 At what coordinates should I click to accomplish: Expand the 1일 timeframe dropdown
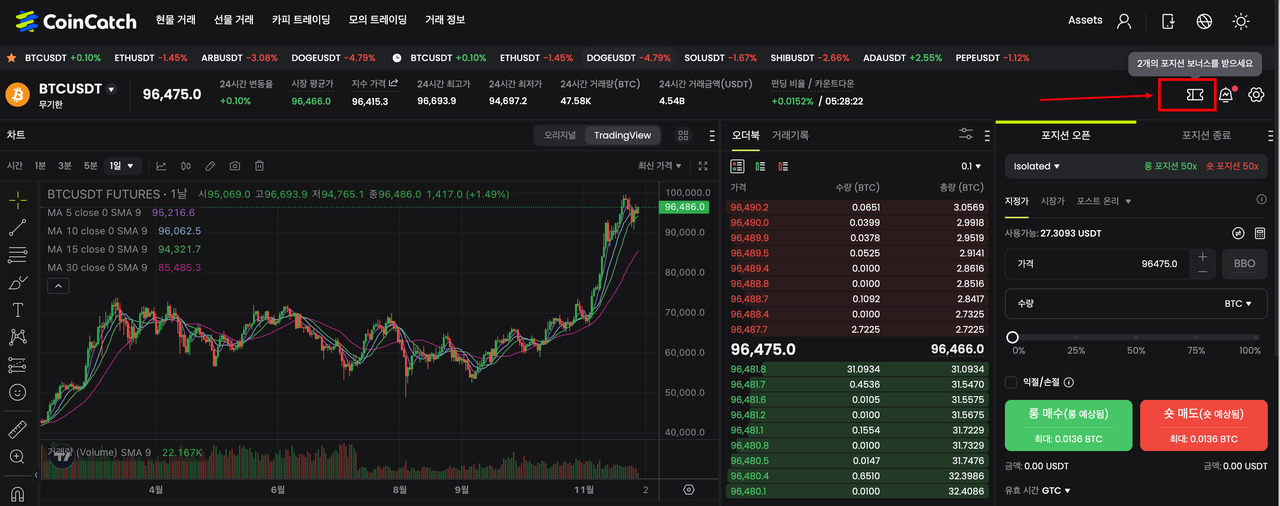[123, 166]
